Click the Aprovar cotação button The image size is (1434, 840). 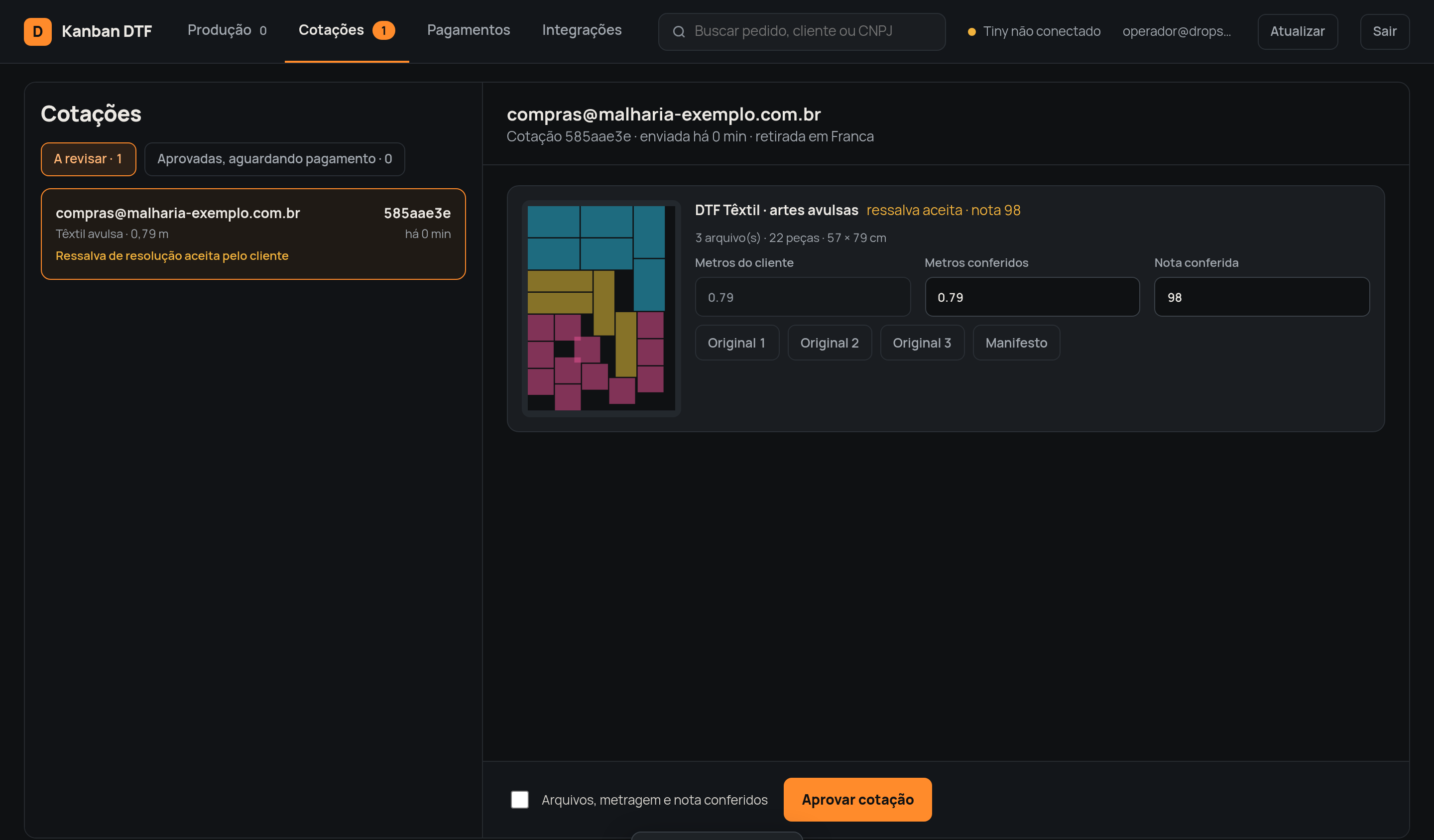pyautogui.click(x=857, y=800)
